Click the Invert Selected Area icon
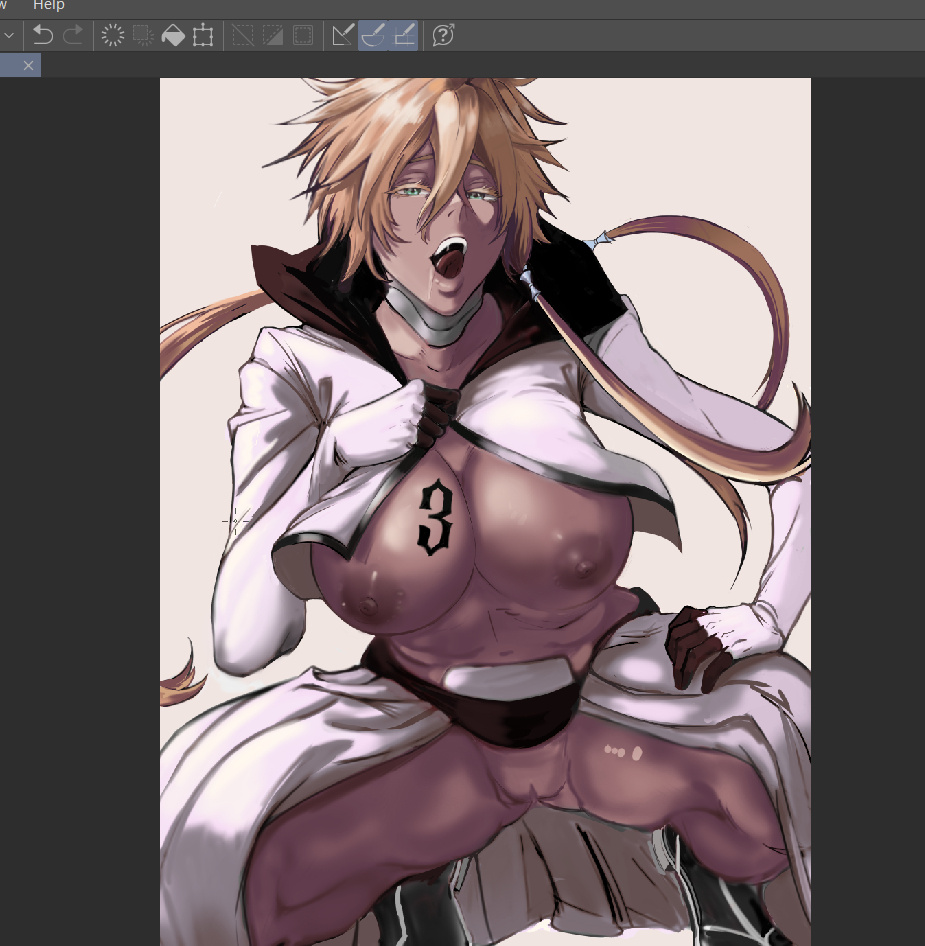This screenshot has width=925, height=946. (273, 35)
